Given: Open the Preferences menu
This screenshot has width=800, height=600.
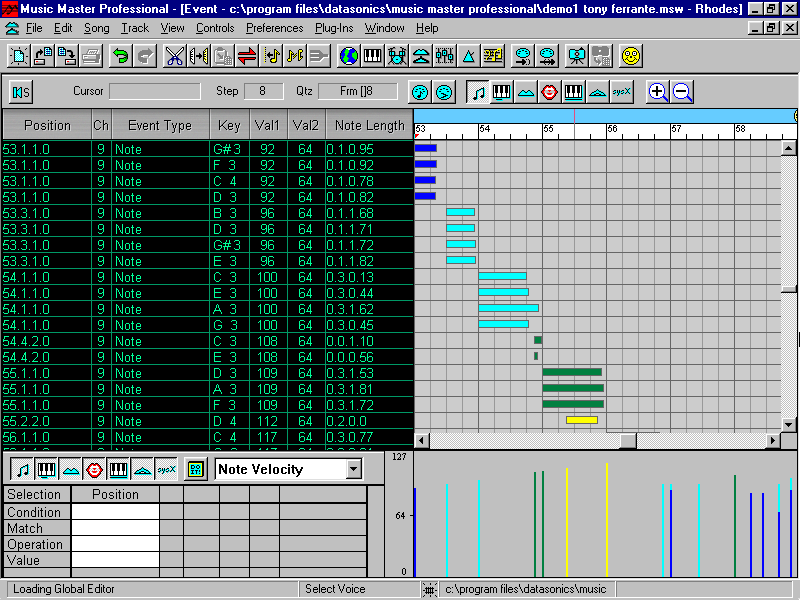Looking at the screenshot, I should click(x=274, y=28).
